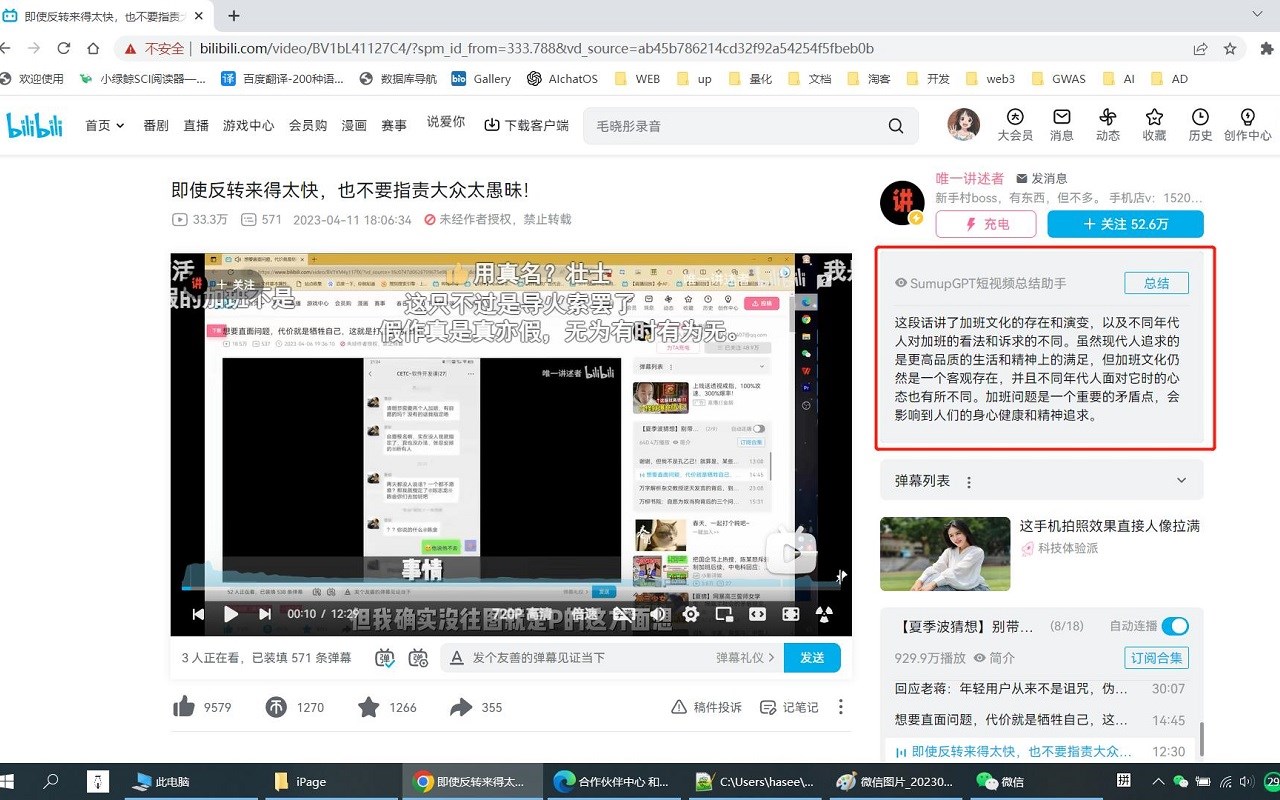The width and height of the screenshot is (1280, 800).
Task: Click the 充电 button
Action: click(986, 224)
